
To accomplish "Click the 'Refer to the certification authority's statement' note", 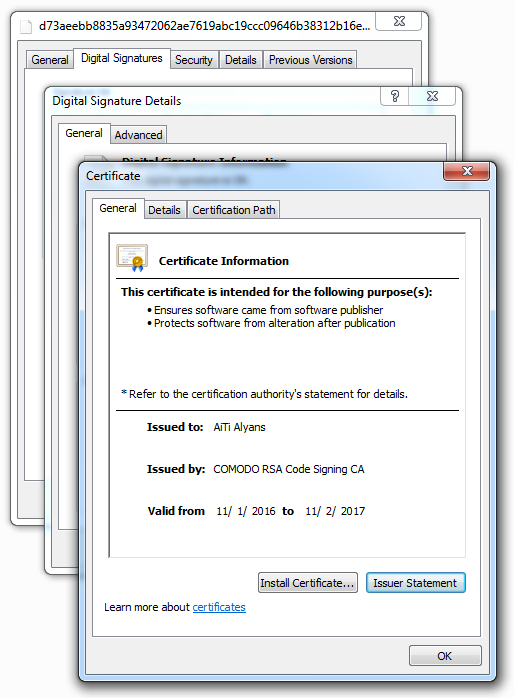I will tap(264, 394).
